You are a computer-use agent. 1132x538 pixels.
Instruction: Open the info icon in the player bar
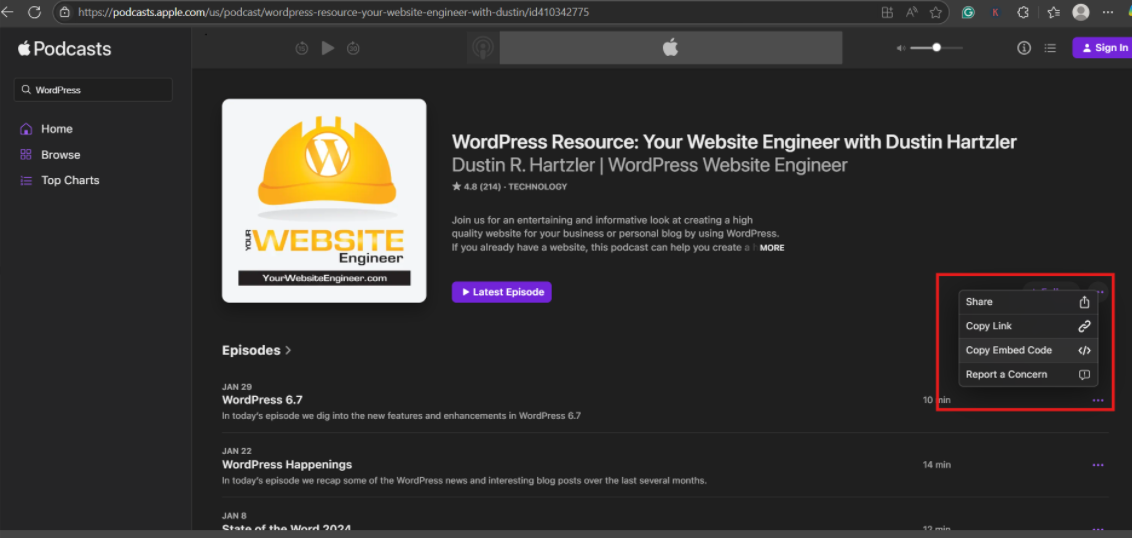[1024, 48]
